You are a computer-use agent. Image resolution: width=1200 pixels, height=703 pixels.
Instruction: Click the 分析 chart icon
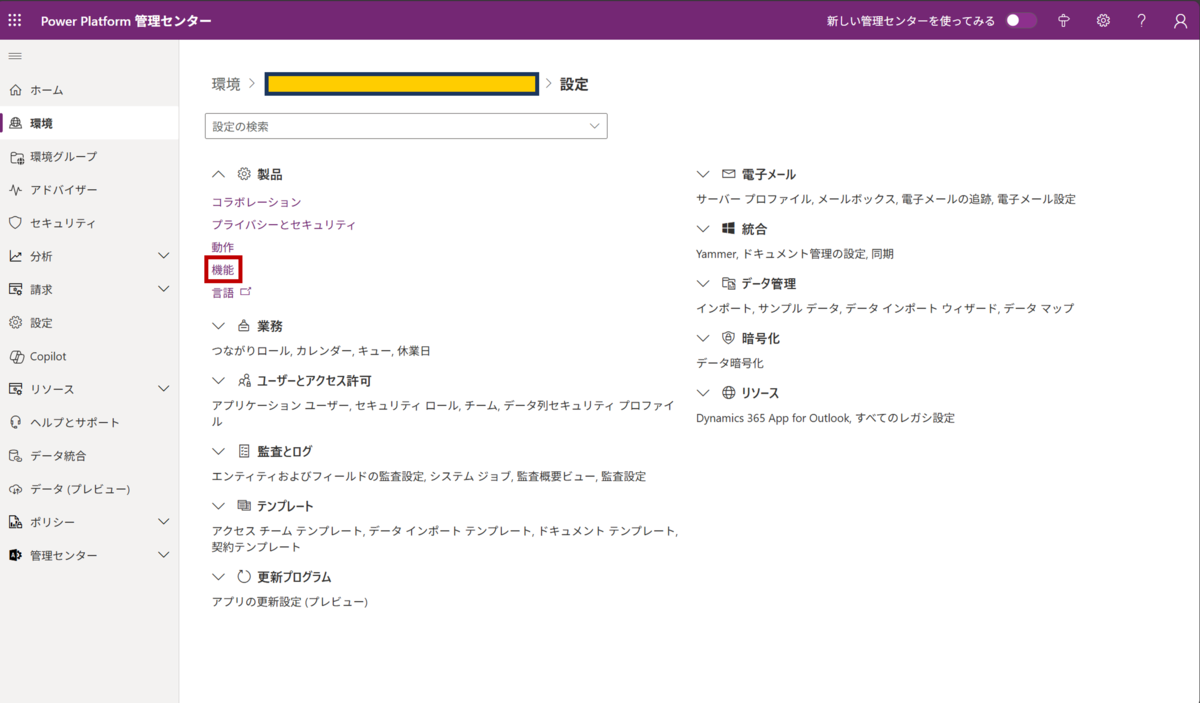pyautogui.click(x=15, y=256)
